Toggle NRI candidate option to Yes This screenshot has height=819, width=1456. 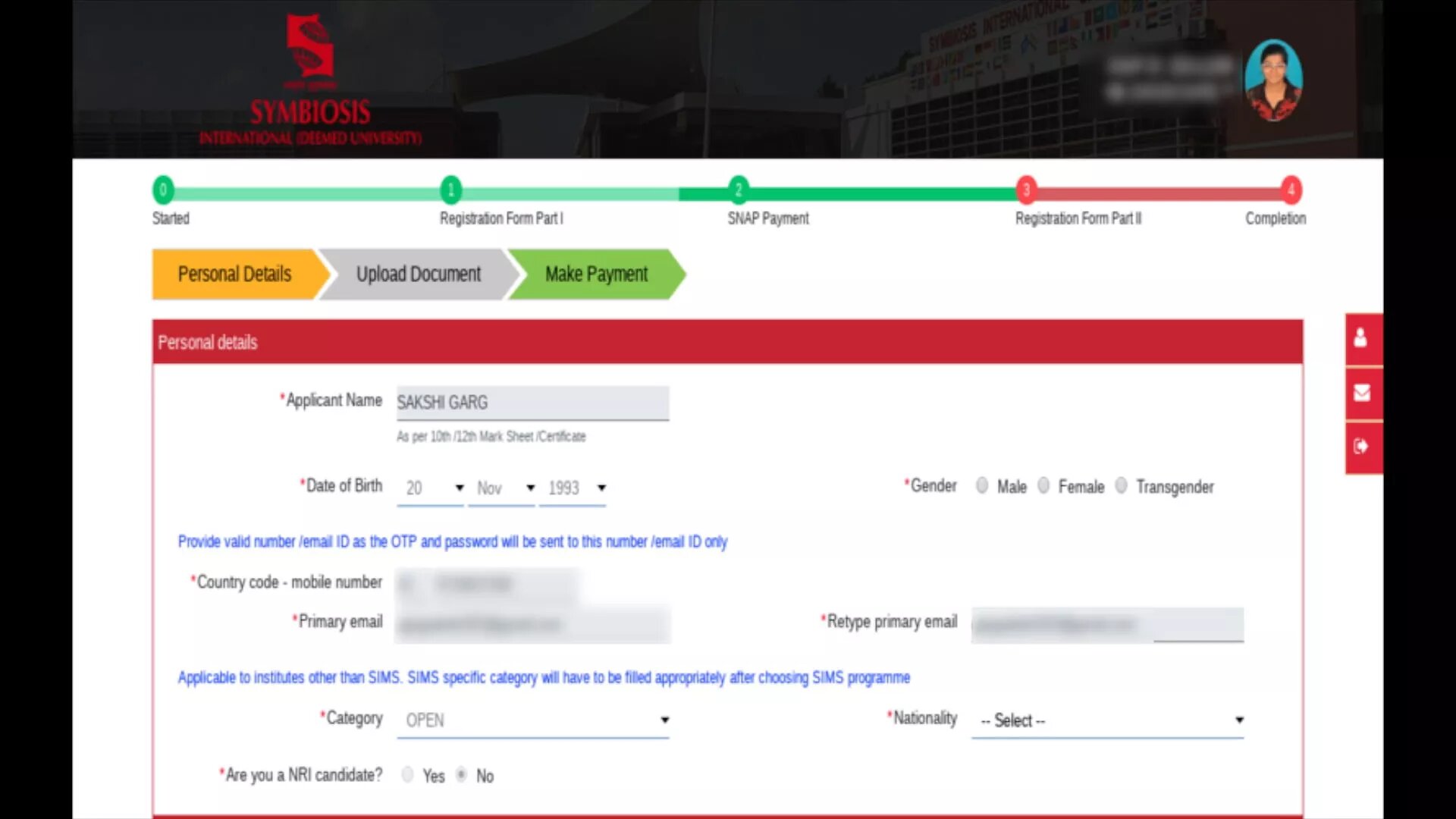tap(407, 775)
